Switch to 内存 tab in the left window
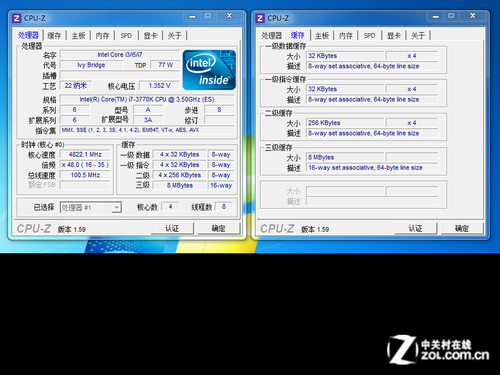The image size is (500, 375). click(x=102, y=36)
